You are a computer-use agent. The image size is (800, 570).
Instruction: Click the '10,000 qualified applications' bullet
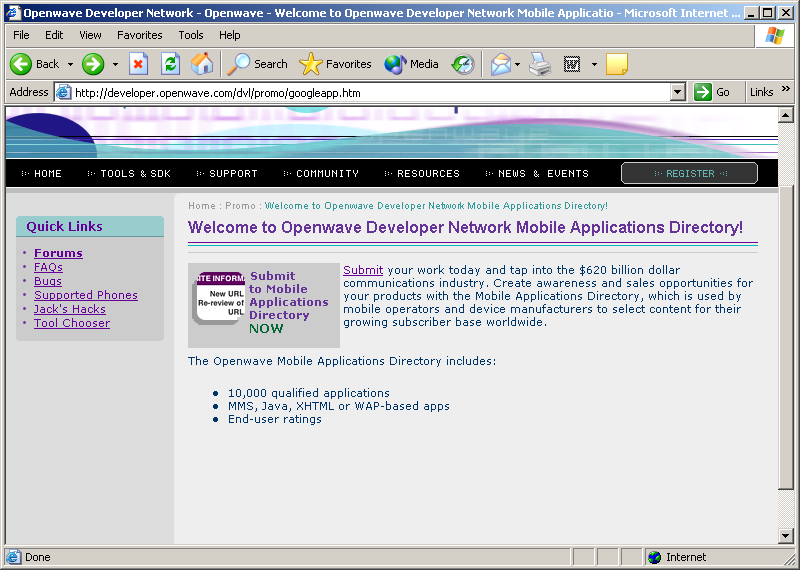[x=309, y=393]
